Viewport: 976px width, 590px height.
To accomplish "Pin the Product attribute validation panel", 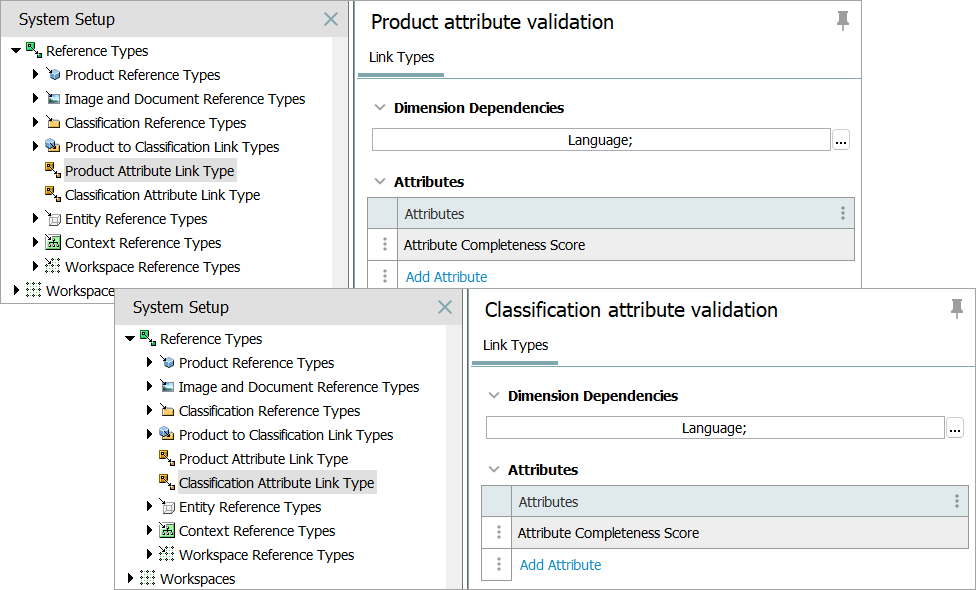I will click(x=843, y=21).
